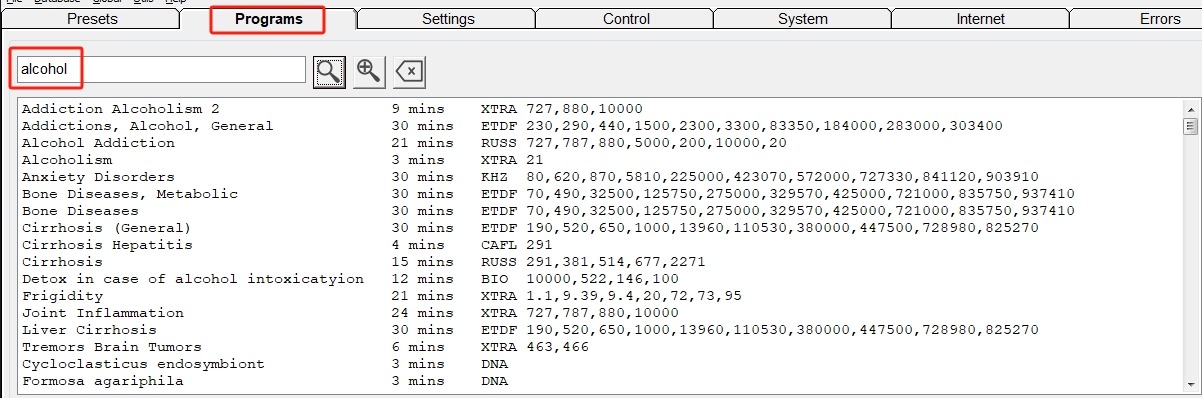Click the magnifier-plus extended search icon
Viewport: 1202px width, 398px height.
click(369, 71)
